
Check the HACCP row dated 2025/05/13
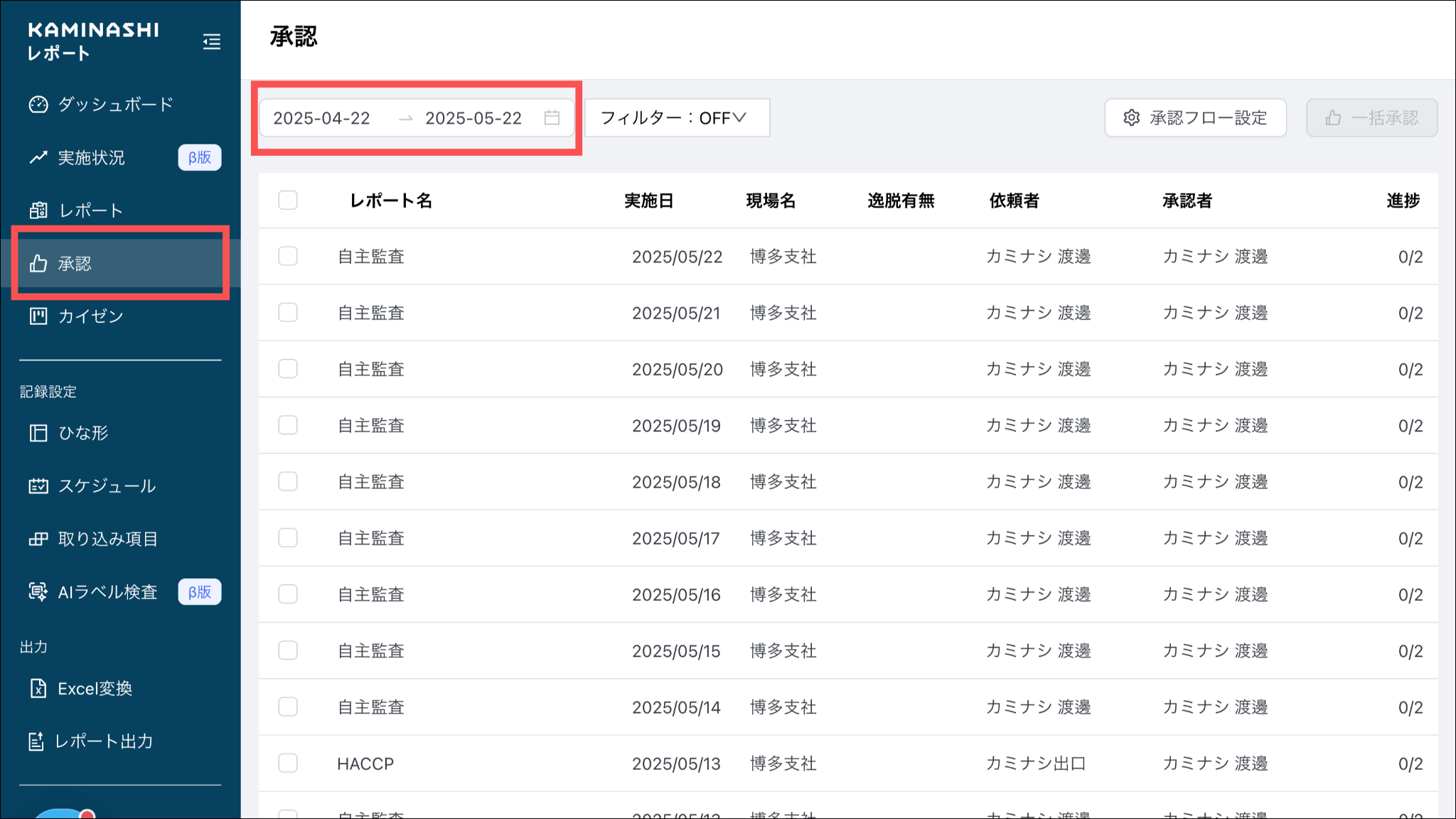[288, 763]
